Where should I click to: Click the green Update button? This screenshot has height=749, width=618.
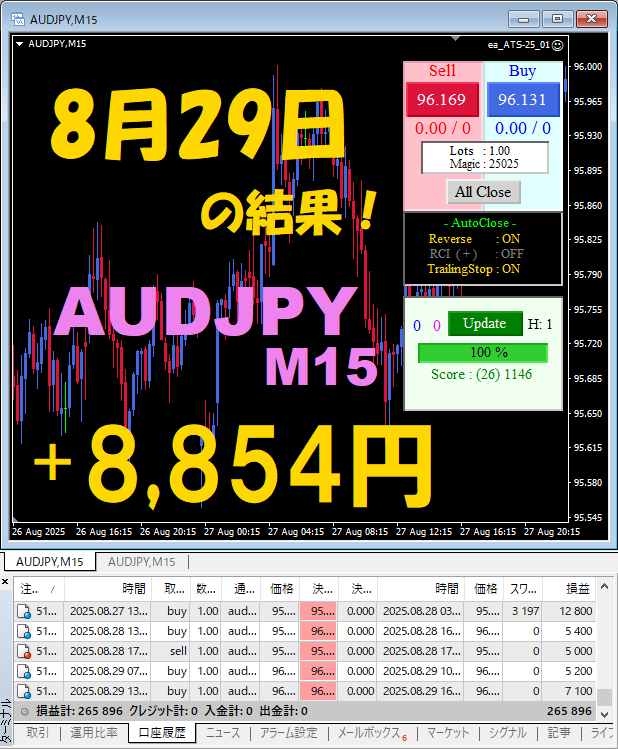point(485,323)
